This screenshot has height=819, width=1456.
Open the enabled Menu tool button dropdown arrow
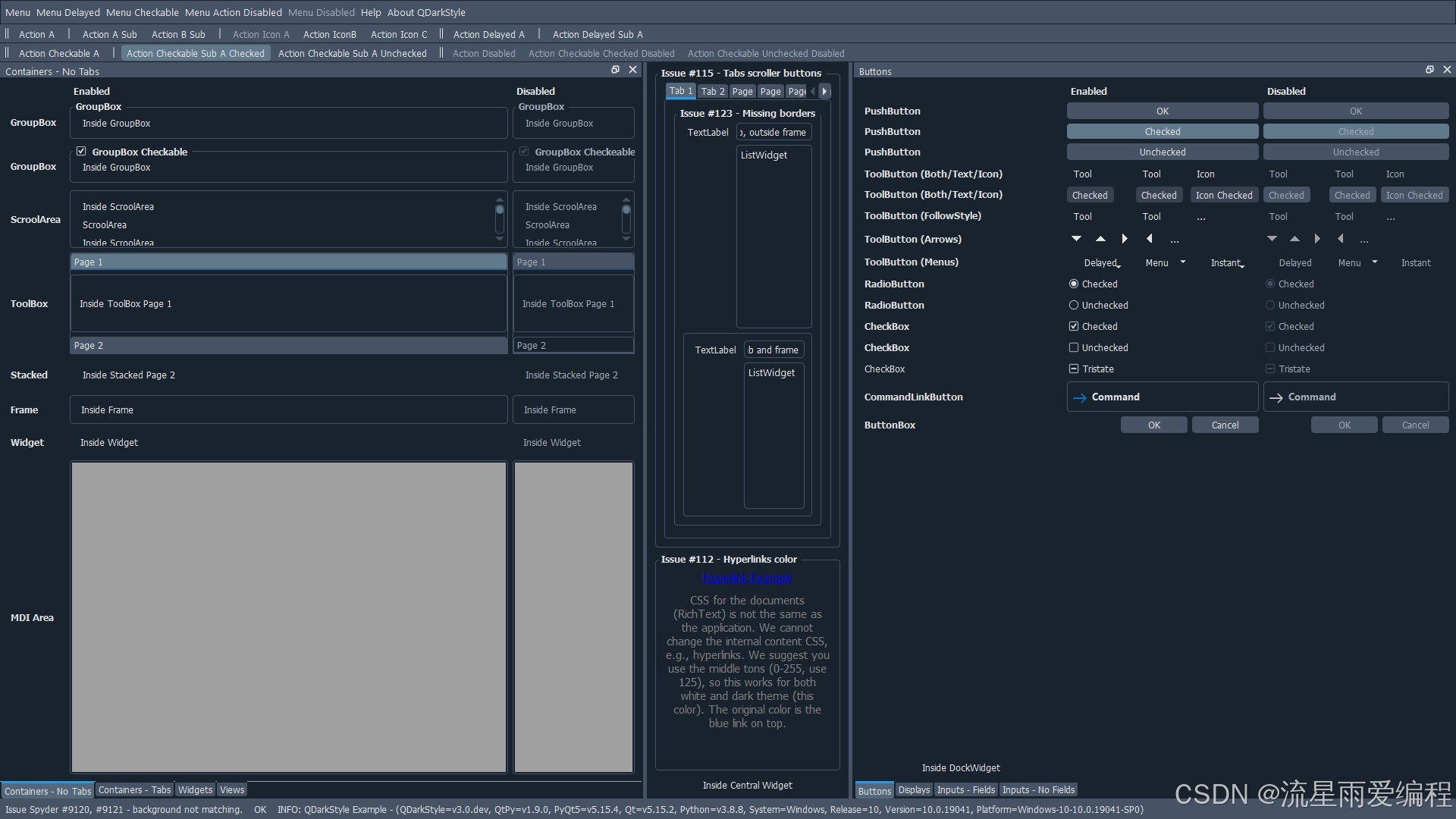[x=1182, y=262]
